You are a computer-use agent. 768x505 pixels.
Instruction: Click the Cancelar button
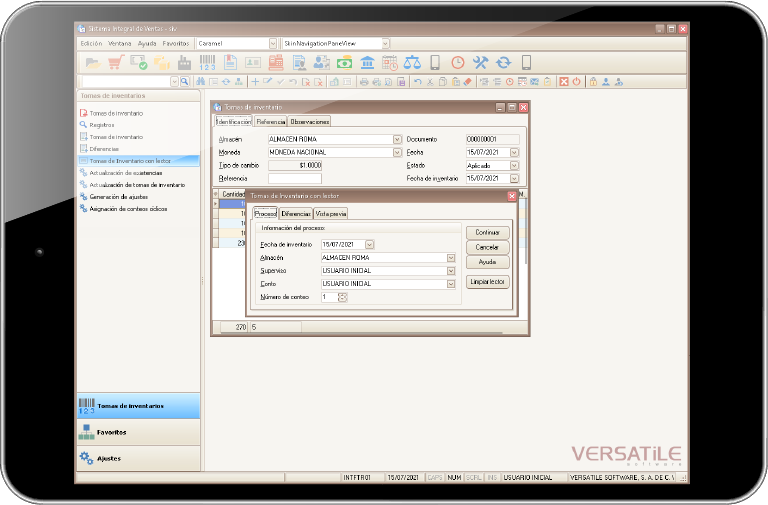pyautogui.click(x=487, y=247)
